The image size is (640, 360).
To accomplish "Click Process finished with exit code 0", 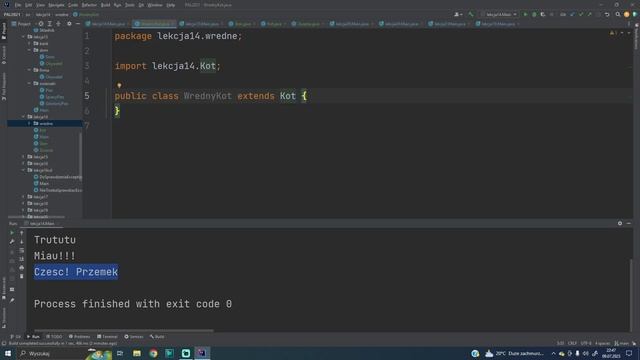I will (x=133, y=304).
